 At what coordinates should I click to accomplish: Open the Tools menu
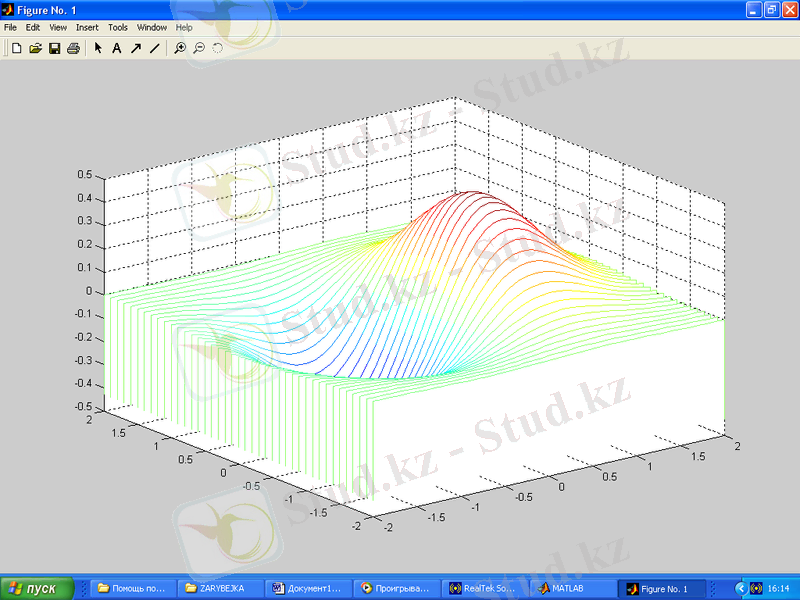(x=118, y=28)
